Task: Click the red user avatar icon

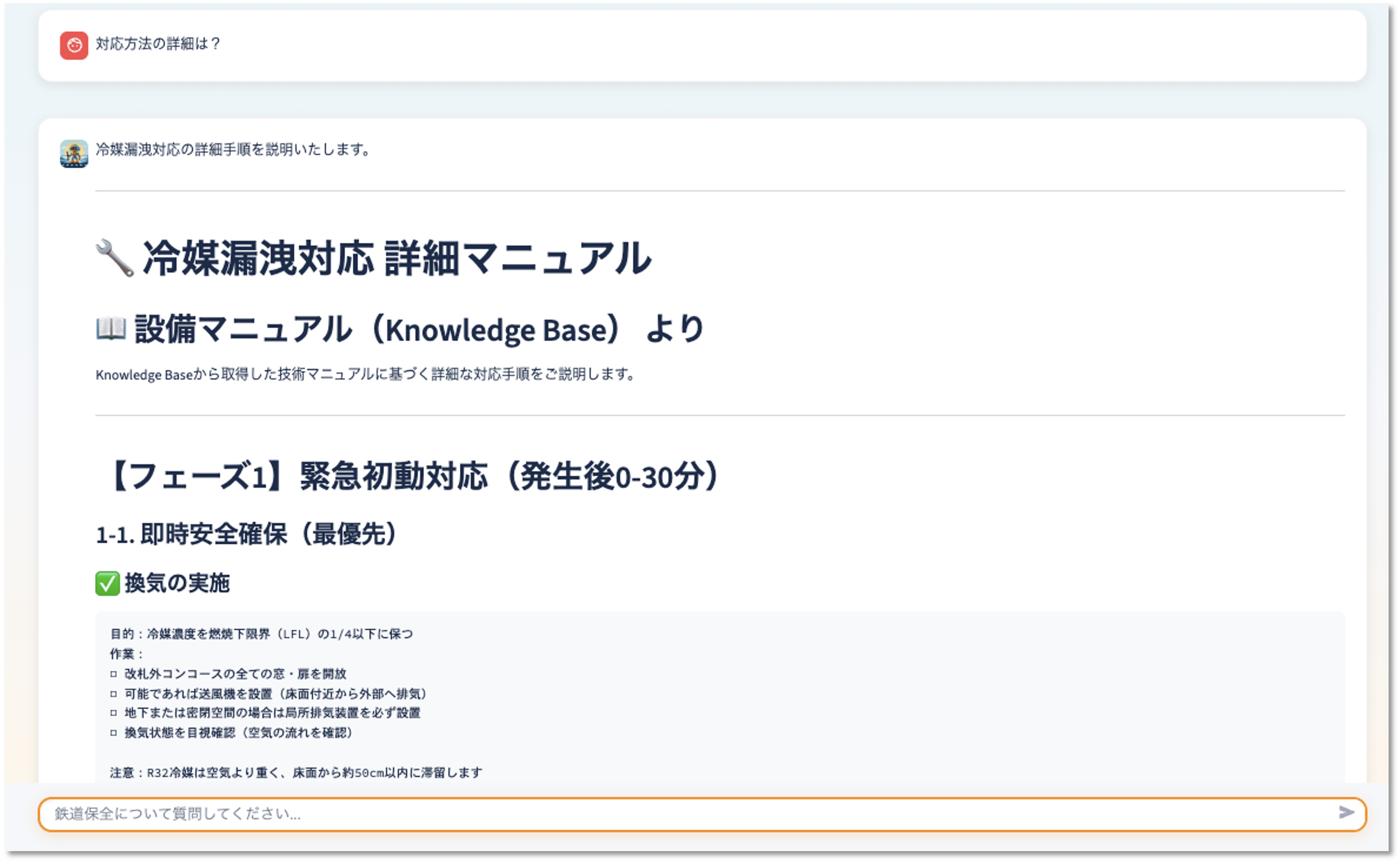Action: coord(73,45)
